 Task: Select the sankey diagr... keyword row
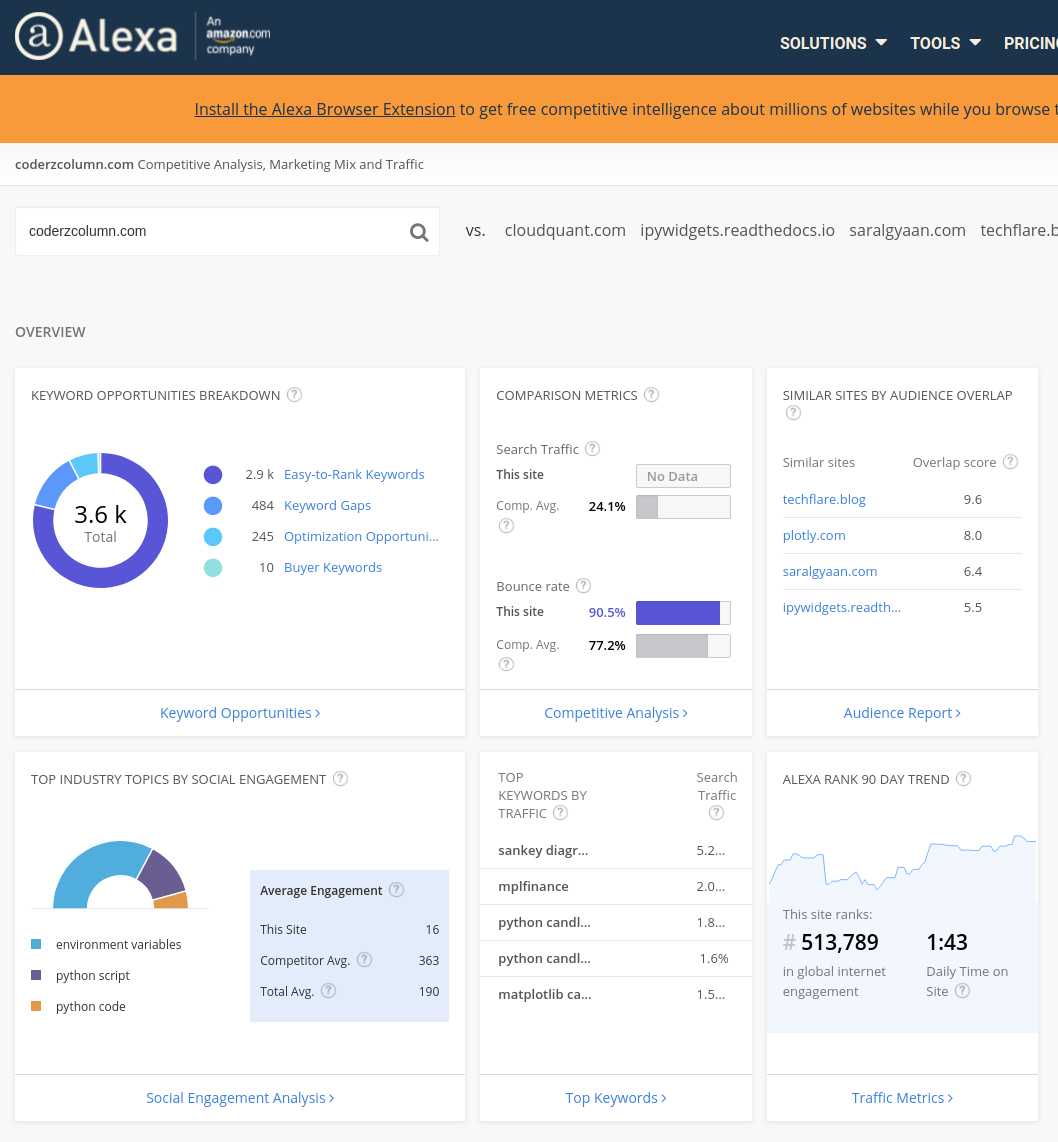(615, 850)
